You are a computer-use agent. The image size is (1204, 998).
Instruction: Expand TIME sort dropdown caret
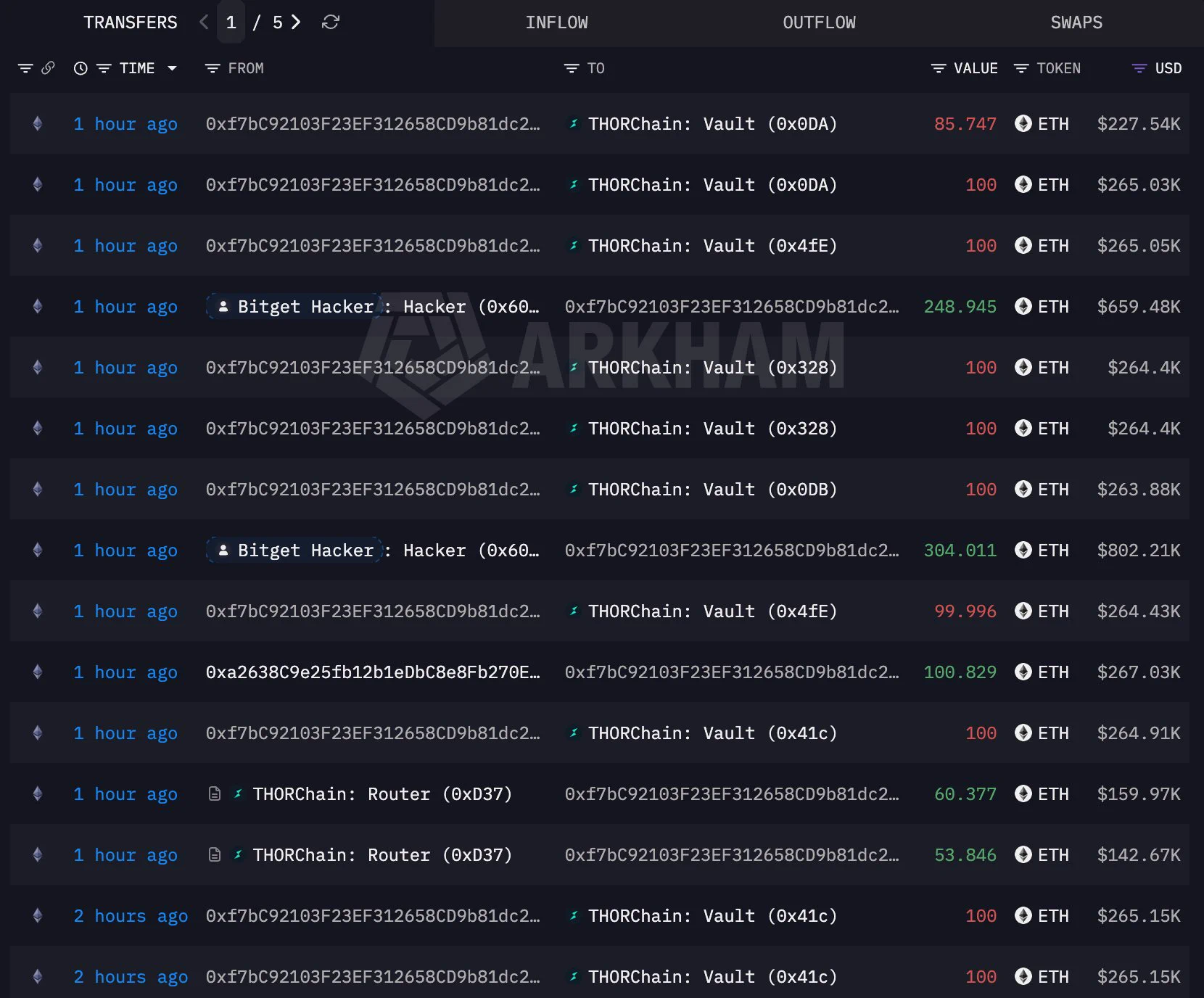(x=172, y=68)
